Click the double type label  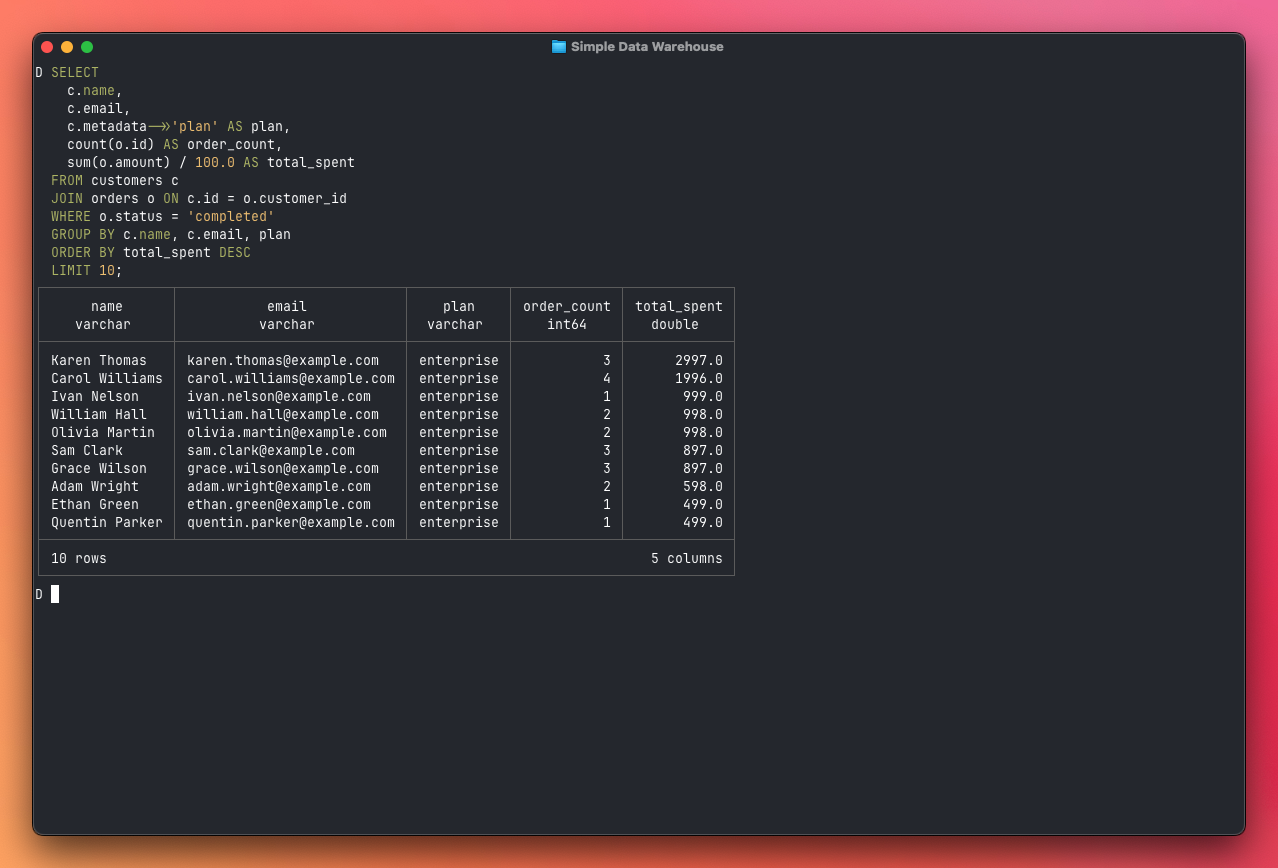click(675, 325)
